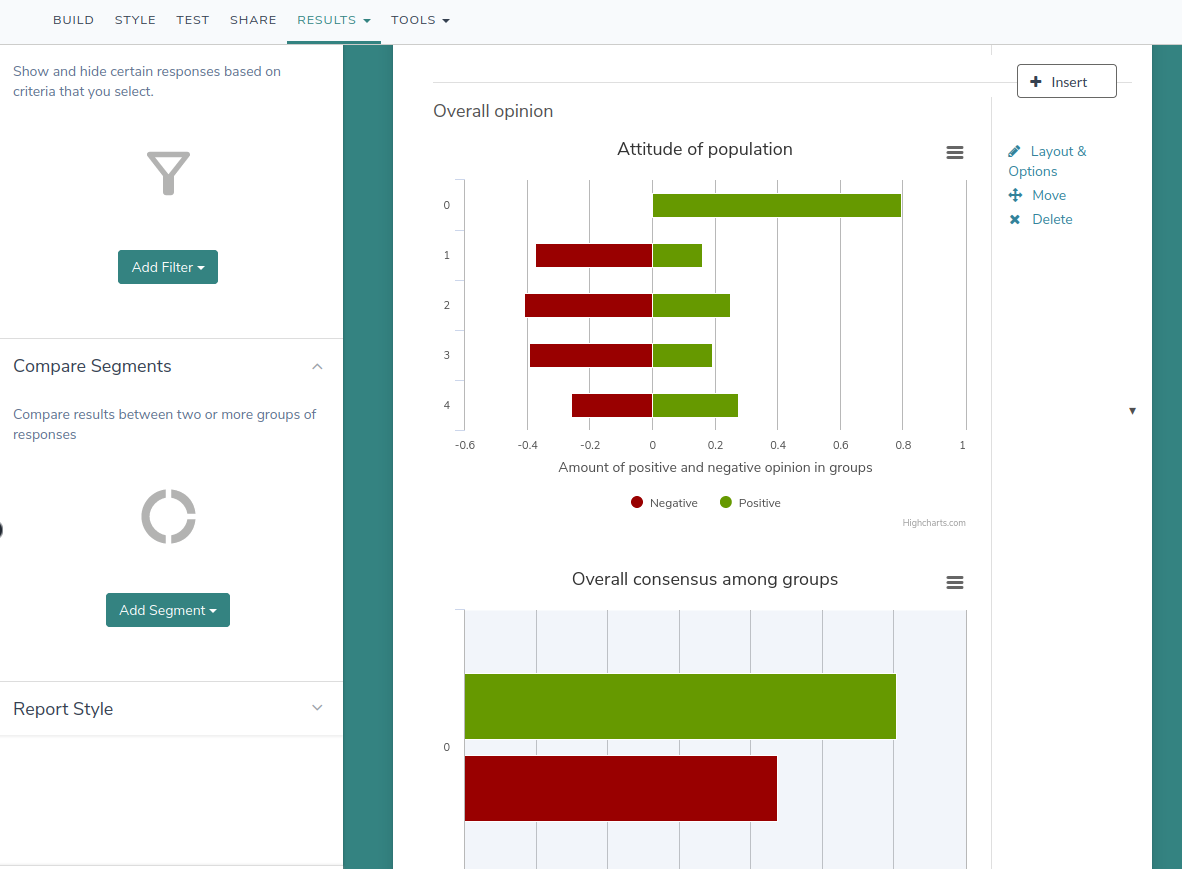This screenshot has width=1182, height=869.
Task: Open the Add Filter dropdown
Action: tap(168, 267)
